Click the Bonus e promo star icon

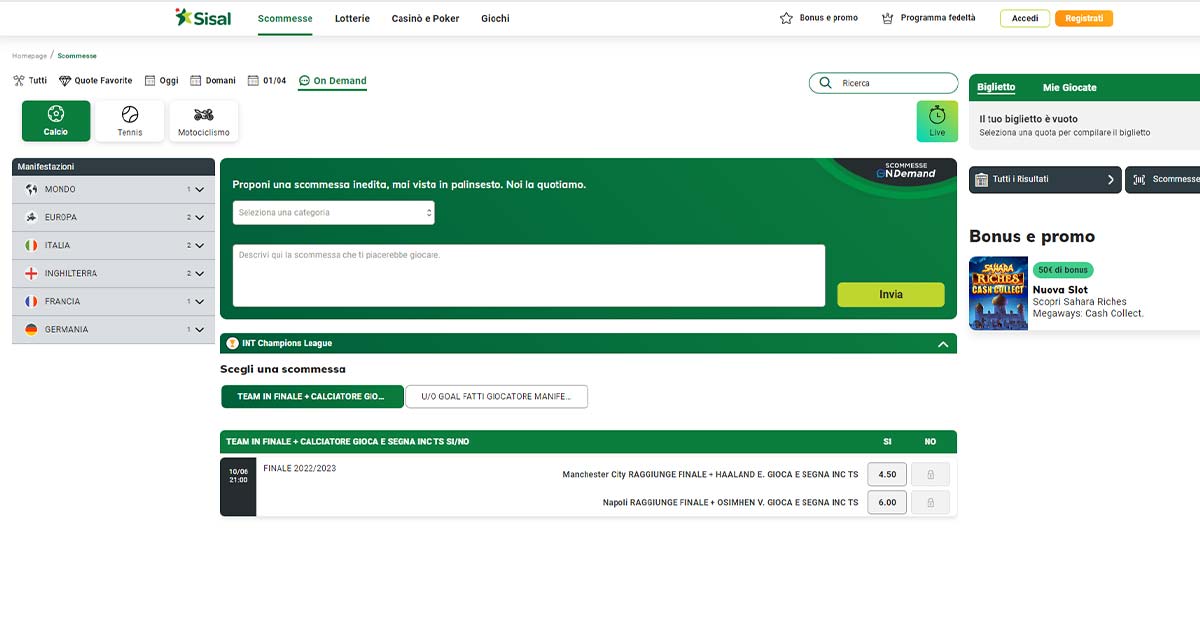(786, 18)
